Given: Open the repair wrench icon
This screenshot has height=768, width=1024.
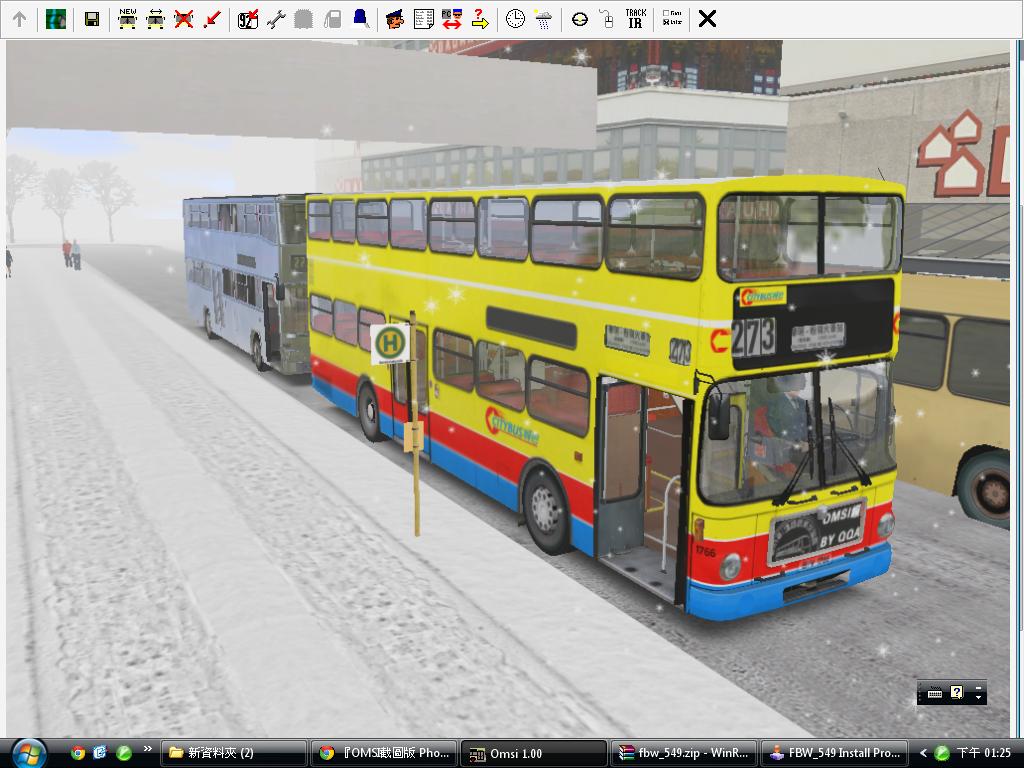Looking at the screenshot, I should (276, 19).
